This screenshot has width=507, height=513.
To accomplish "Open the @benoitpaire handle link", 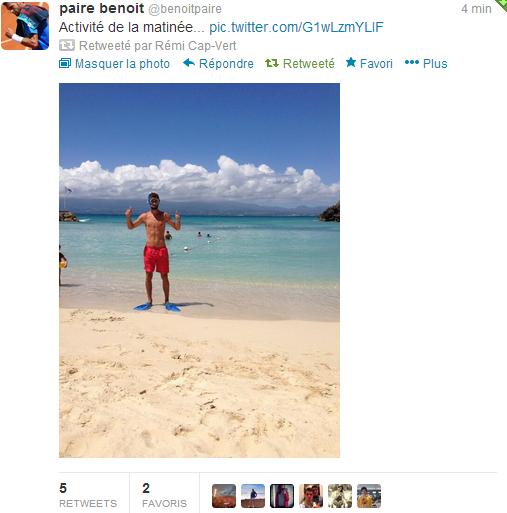I will 185,9.
